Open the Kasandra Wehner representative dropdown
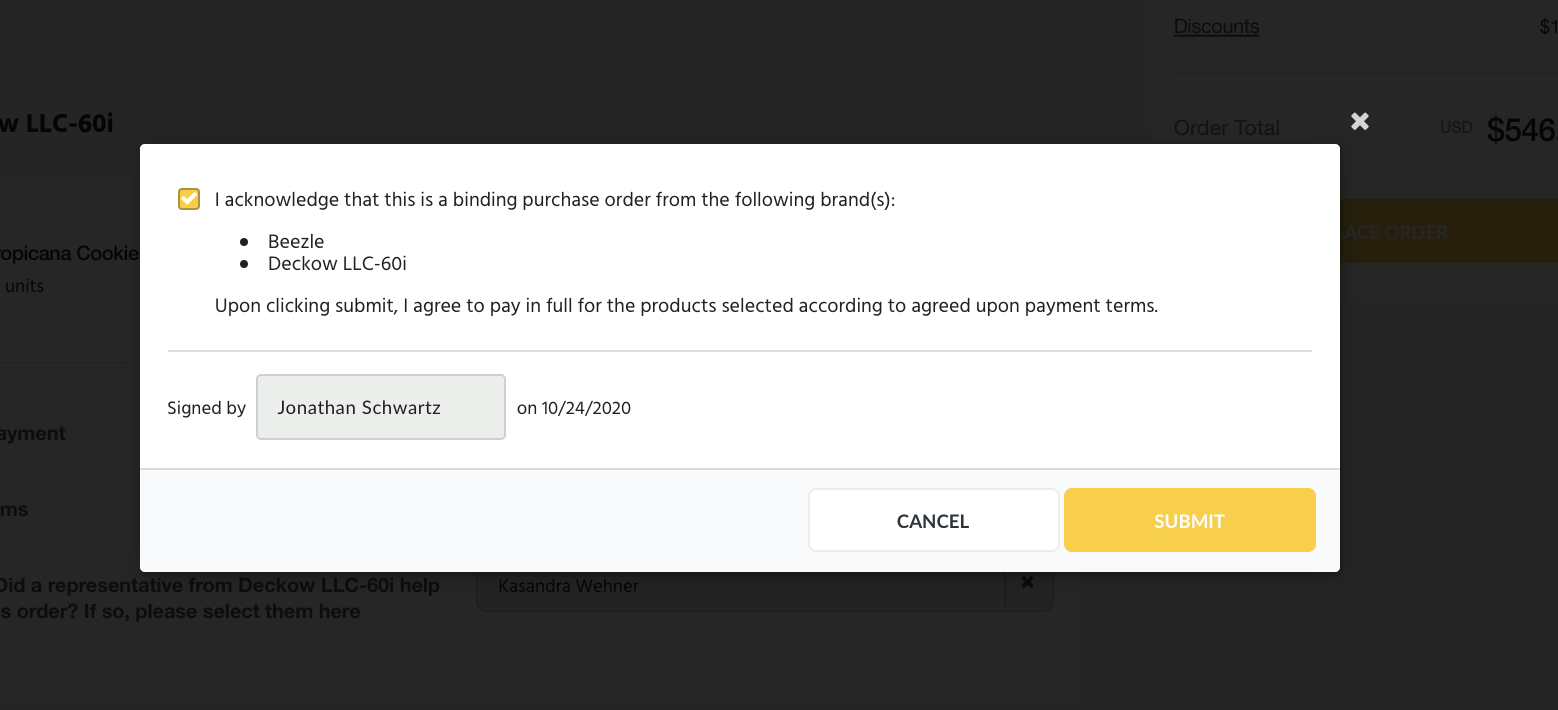Viewport: 1558px width, 710px height. point(740,586)
